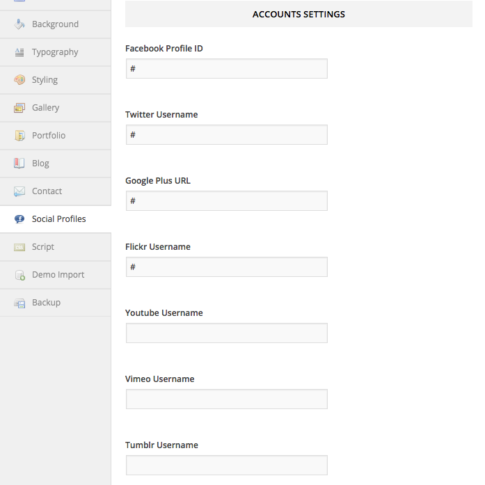
Task: Select the Vimeo Username input field
Action: pyautogui.click(x=227, y=399)
